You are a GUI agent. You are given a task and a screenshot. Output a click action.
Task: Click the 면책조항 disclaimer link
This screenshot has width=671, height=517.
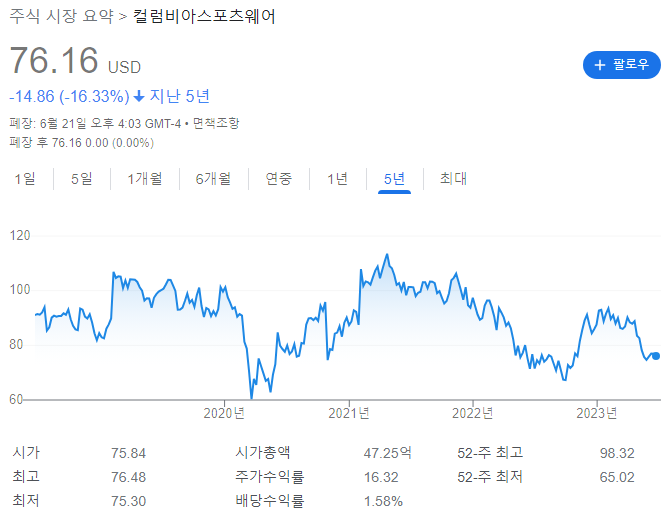pos(216,123)
